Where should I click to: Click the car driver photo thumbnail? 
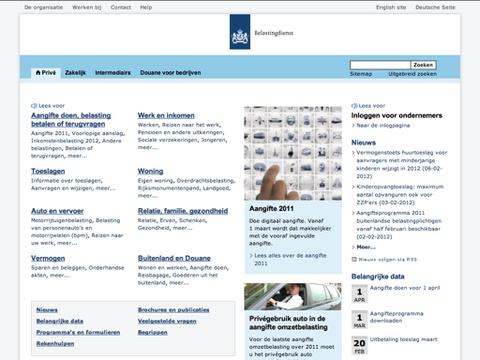pyautogui.click(x=293, y=297)
